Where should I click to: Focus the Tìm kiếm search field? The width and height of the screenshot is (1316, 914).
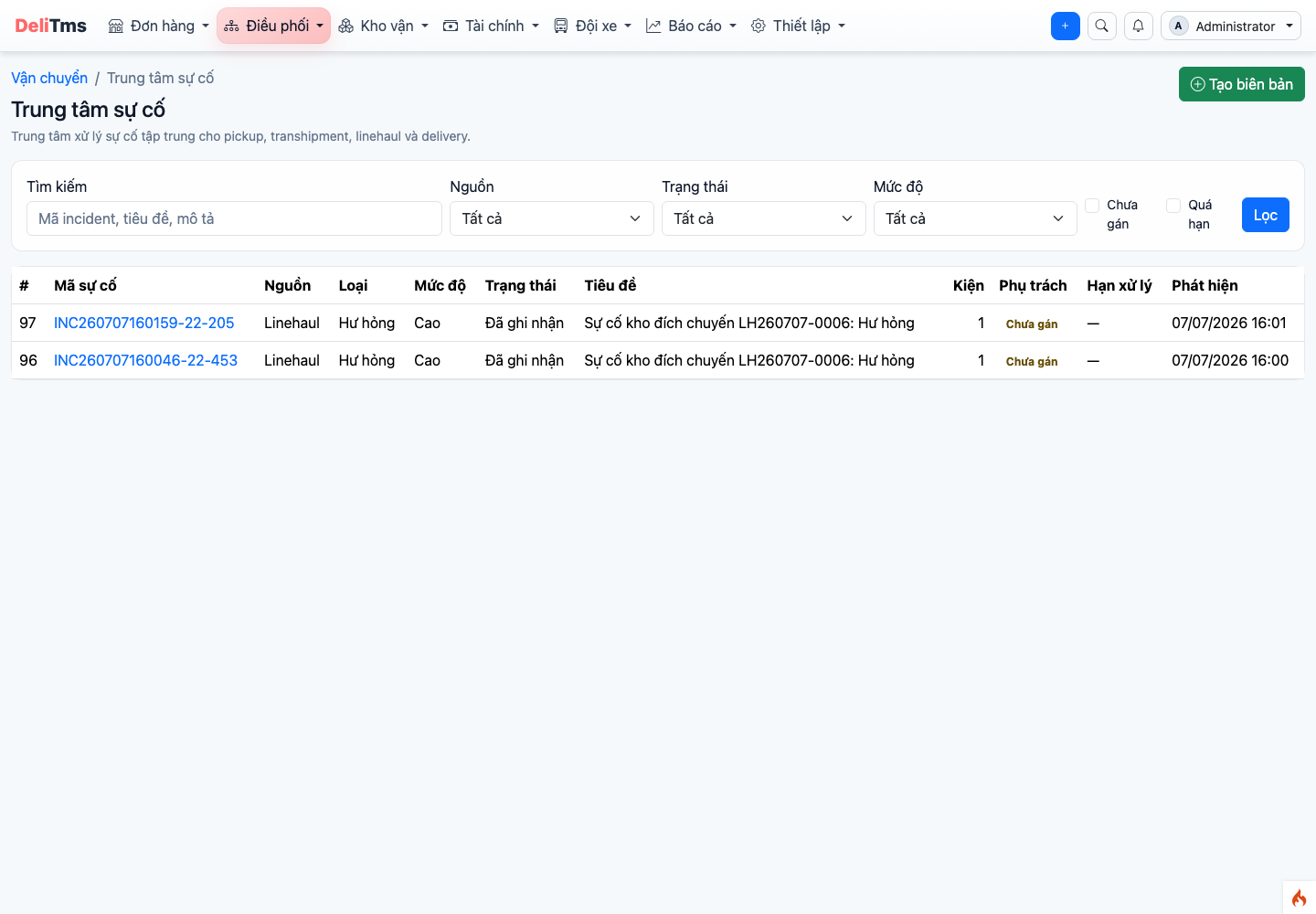[x=234, y=218]
